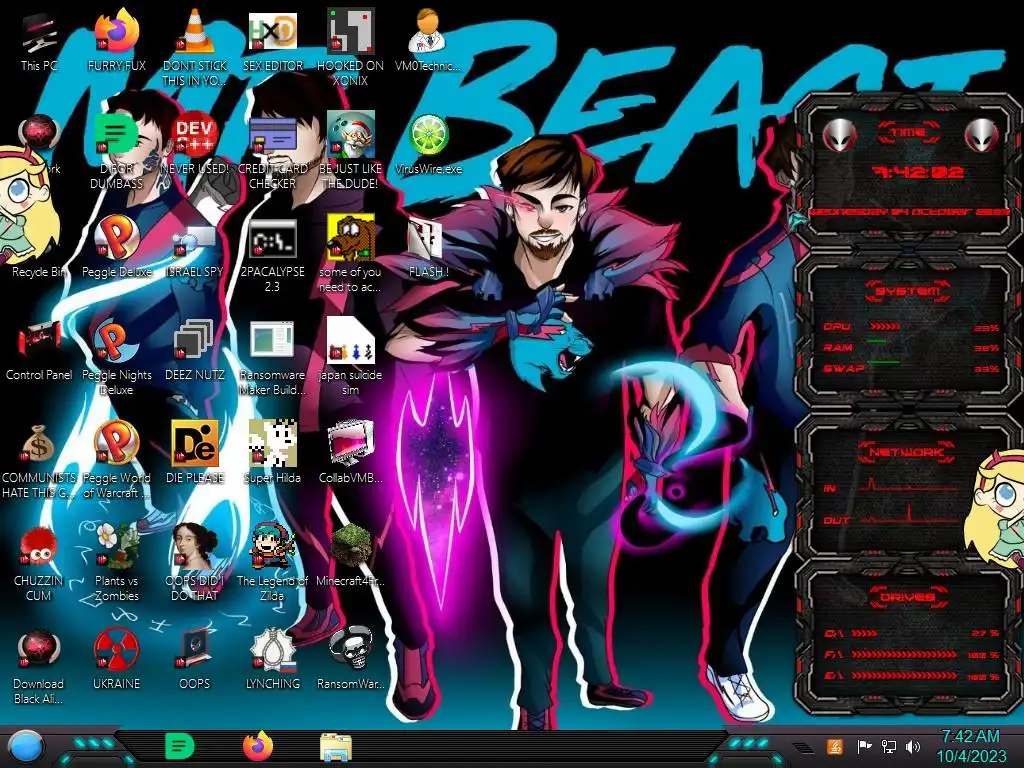Select the SEX EDITOR HxD shortcut
This screenshot has height=768, width=1024.
[x=272, y=40]
